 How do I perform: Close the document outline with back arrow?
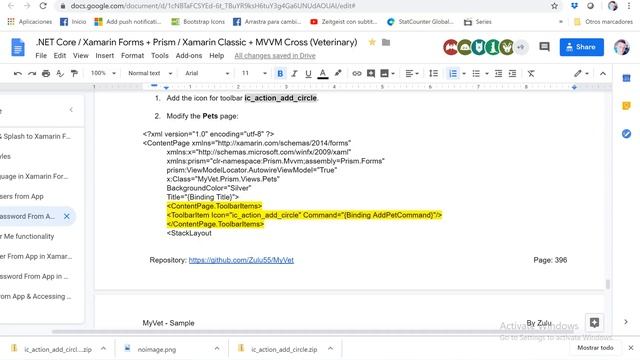coord(71,110)
